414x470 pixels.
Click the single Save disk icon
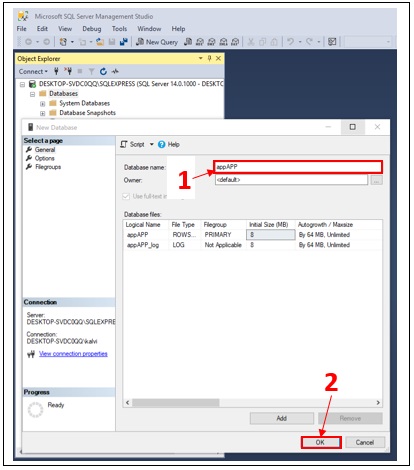(112, 42)
